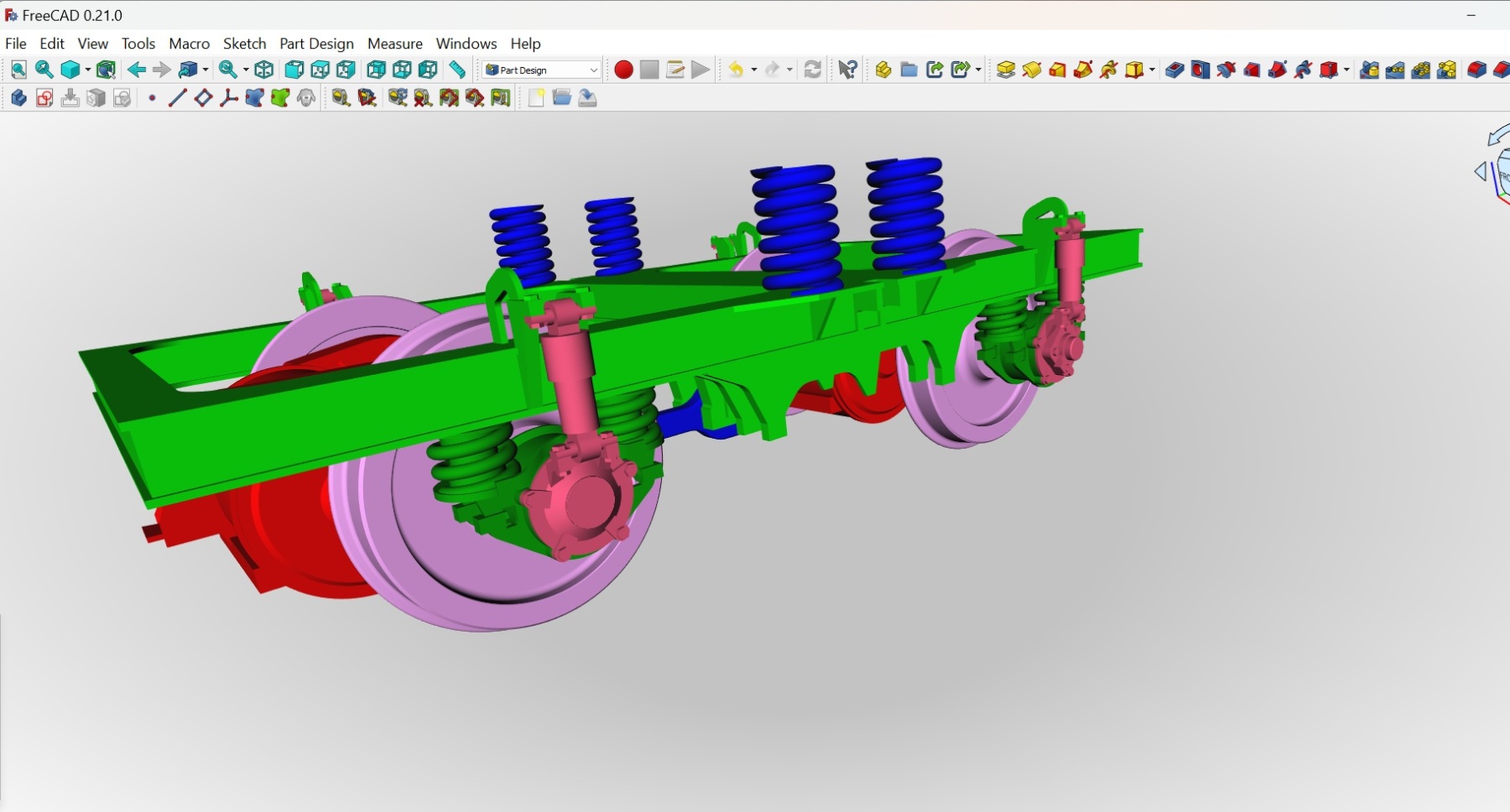This screenshot has width=1510, height=812.
Task: Switch to Right view
Action: click(346, 70)
